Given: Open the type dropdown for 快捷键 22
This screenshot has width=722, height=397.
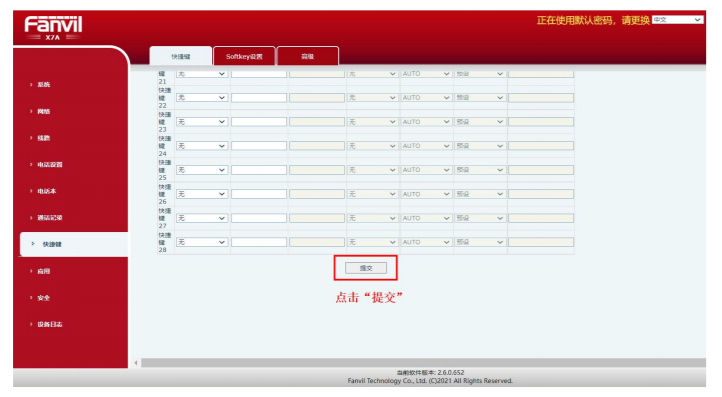Looking at the screenshot, I should 202,98.
